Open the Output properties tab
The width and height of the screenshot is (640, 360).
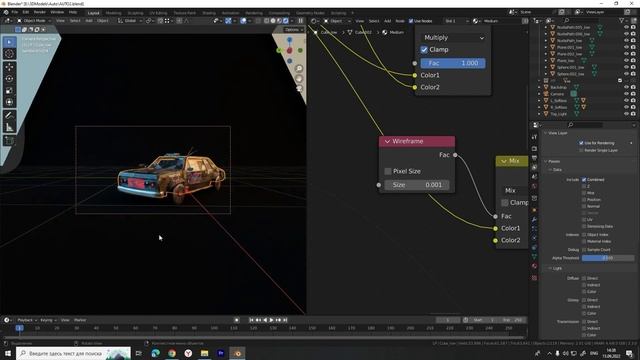tap(534, 158)
